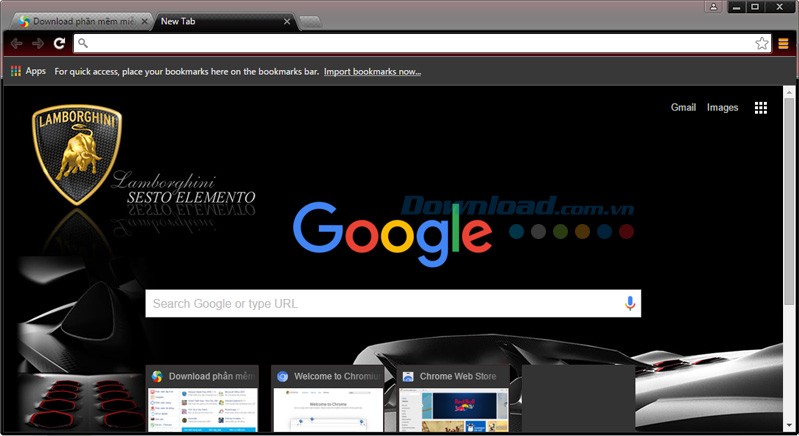Screen dimensions: 799x436
Task: Select the New Tab tab
Action: point(215,21)
